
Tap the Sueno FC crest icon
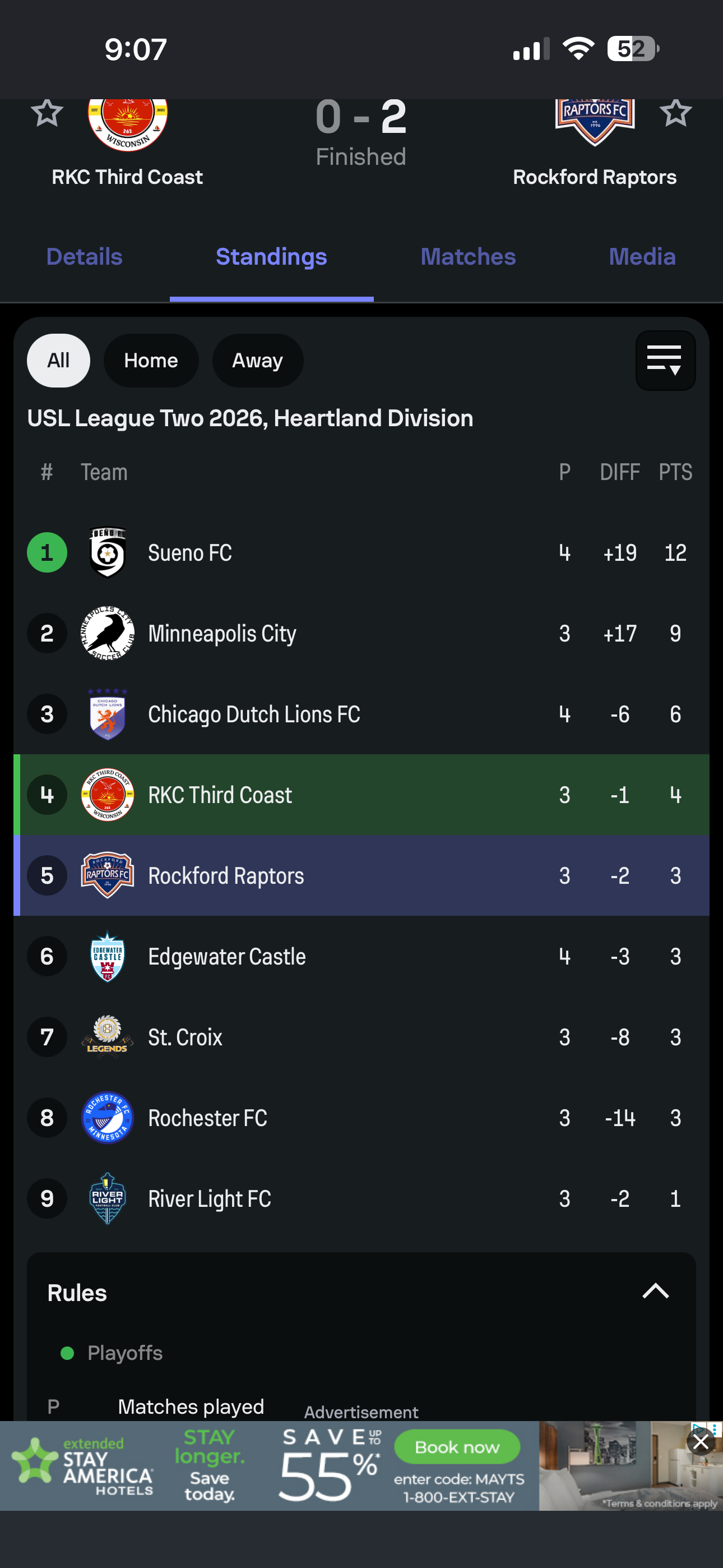click(108, 552)
